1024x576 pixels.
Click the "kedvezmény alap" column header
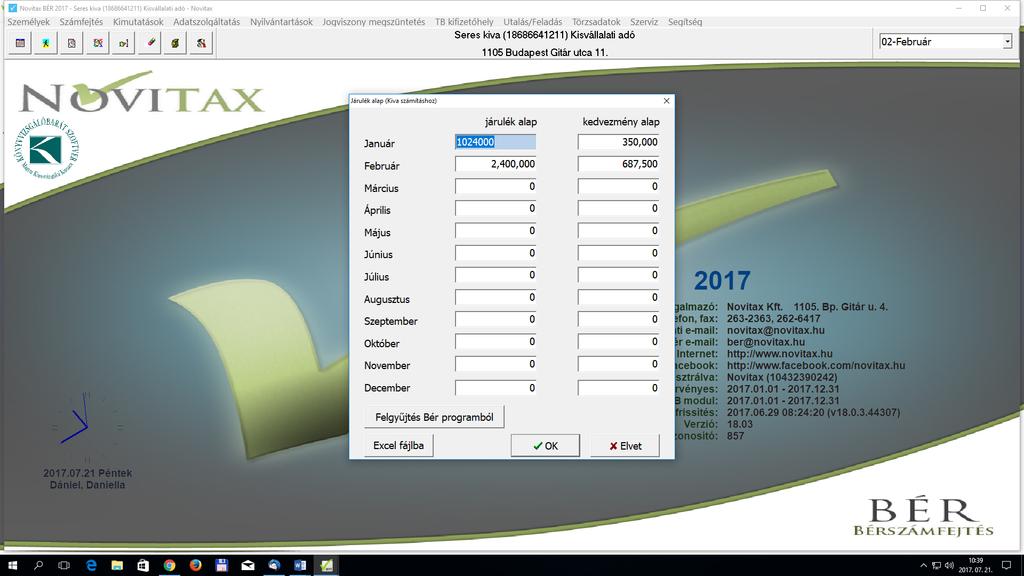pos(621,121)
